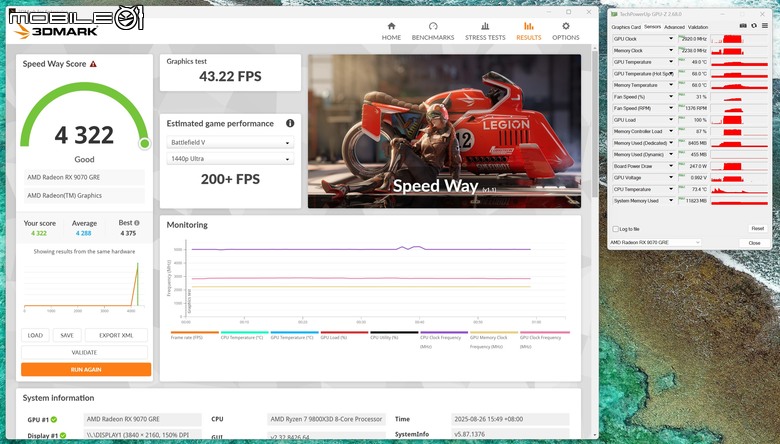Open the GPU Load sensor dropdown
This screenshot has height=444, width=780.
671,120
